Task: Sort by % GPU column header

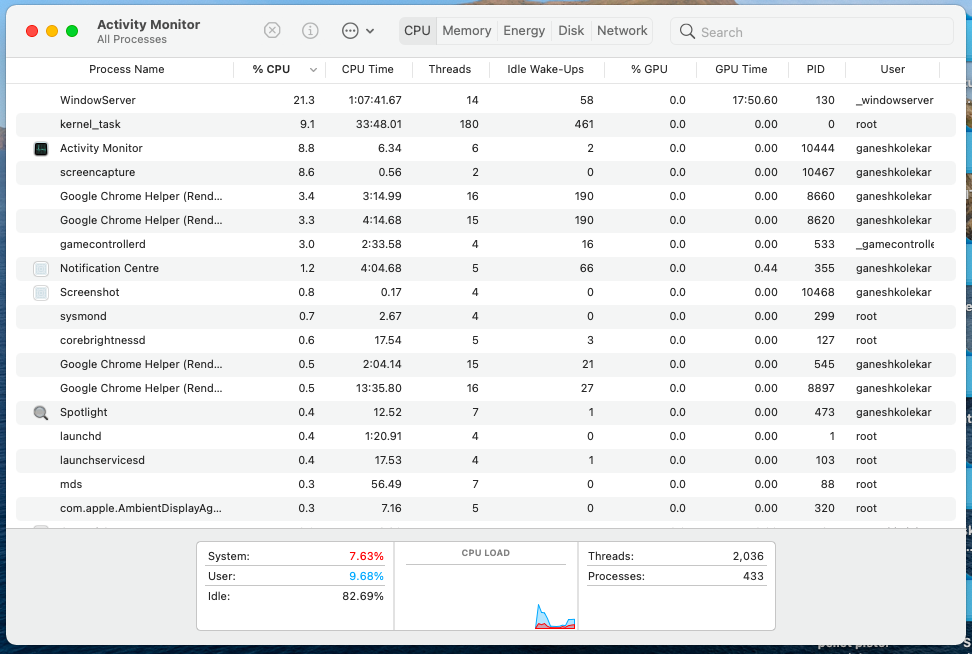Action: point(649,69)
